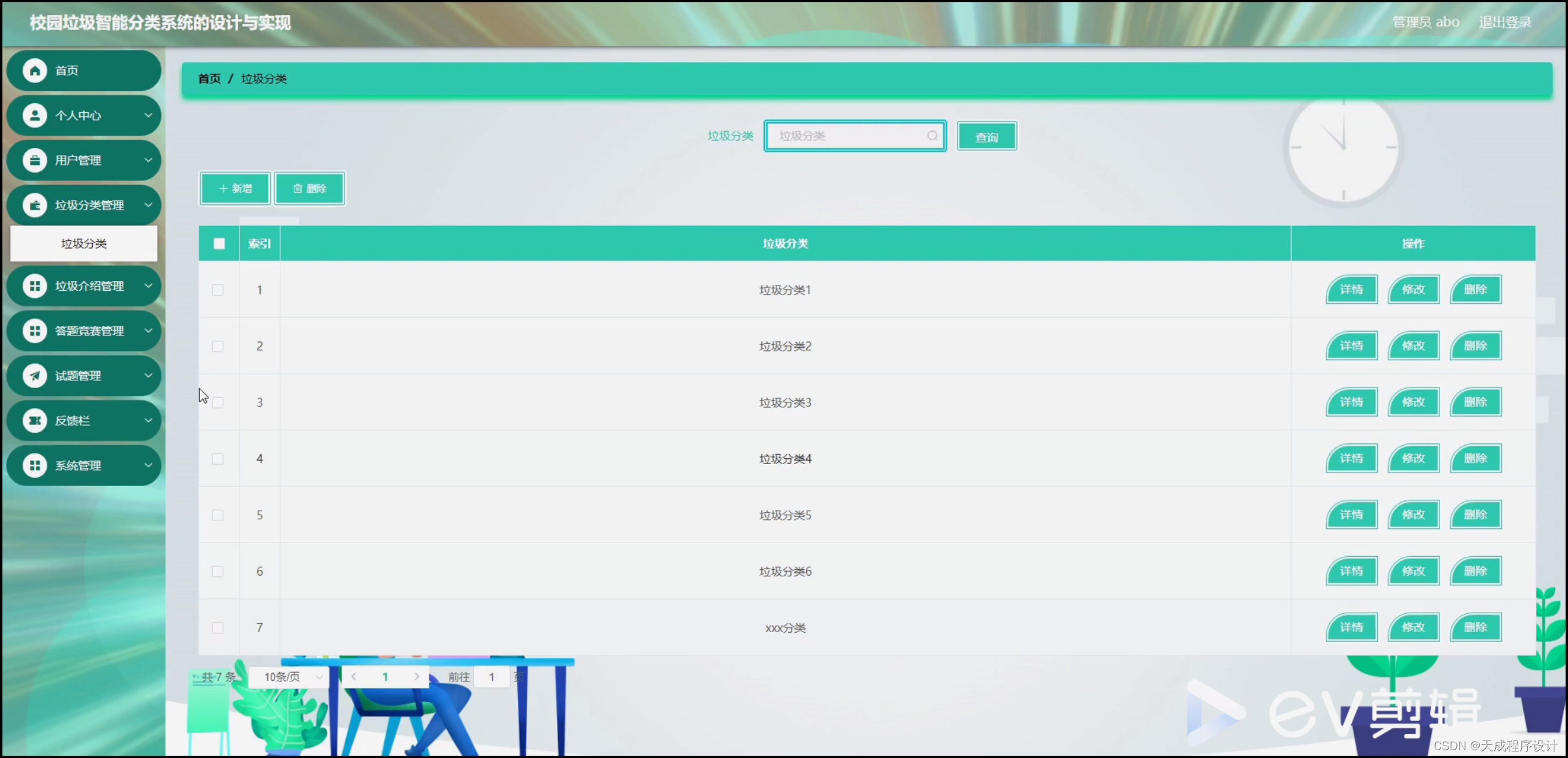This screenshot has height=758, width=1568.
Task: Click the ticket icon for 反馈栏
Action: (35, 421)
